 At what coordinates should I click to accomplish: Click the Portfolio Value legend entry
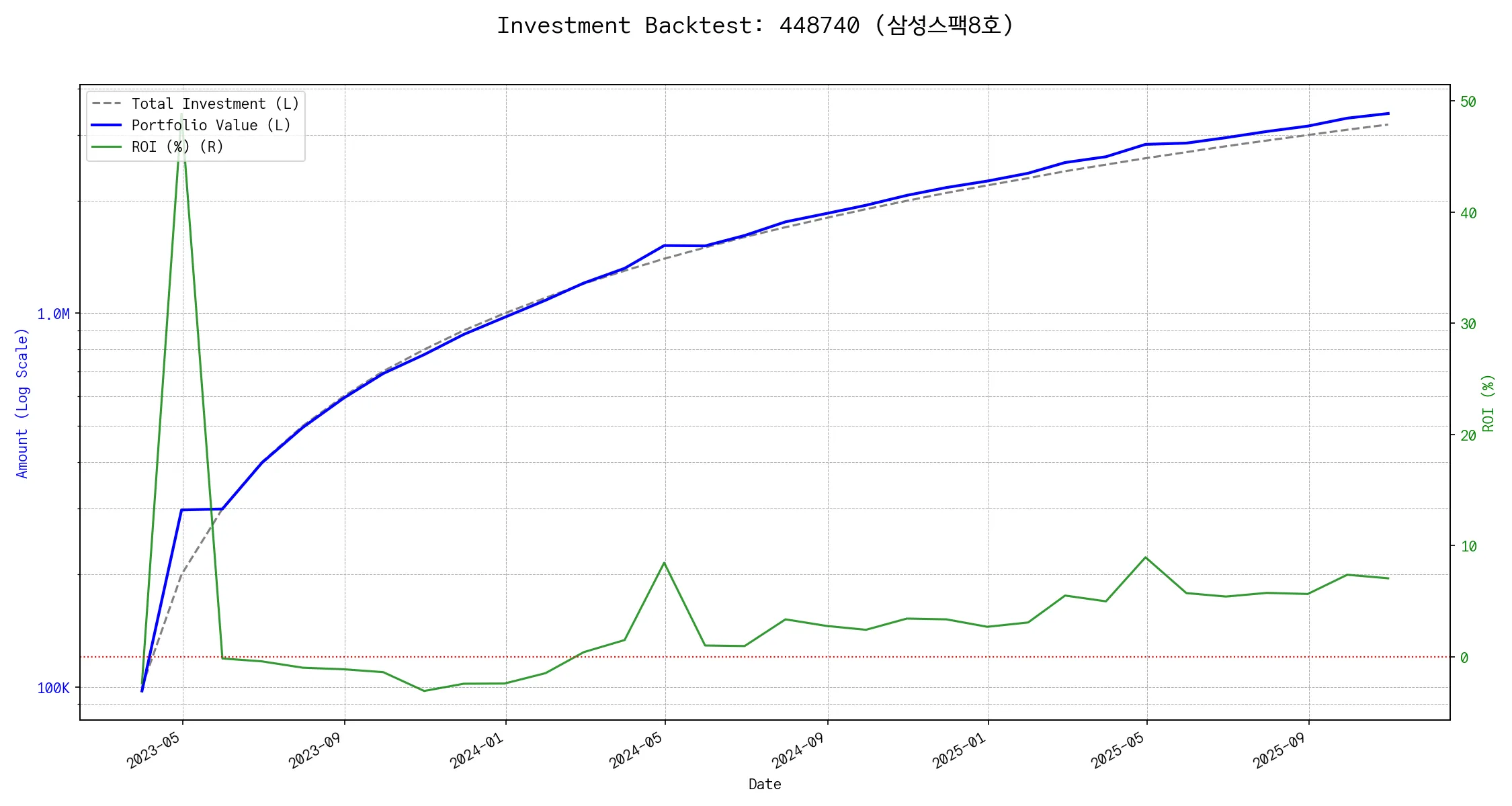[x=211, y=126]
